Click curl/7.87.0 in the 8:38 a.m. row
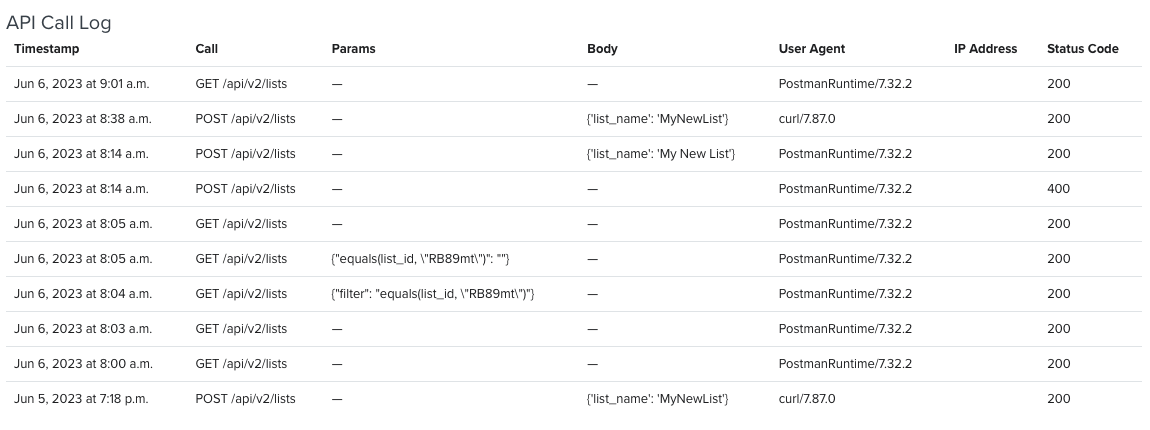Screen dimensions: 1150x430 click(x=807, y=119)
